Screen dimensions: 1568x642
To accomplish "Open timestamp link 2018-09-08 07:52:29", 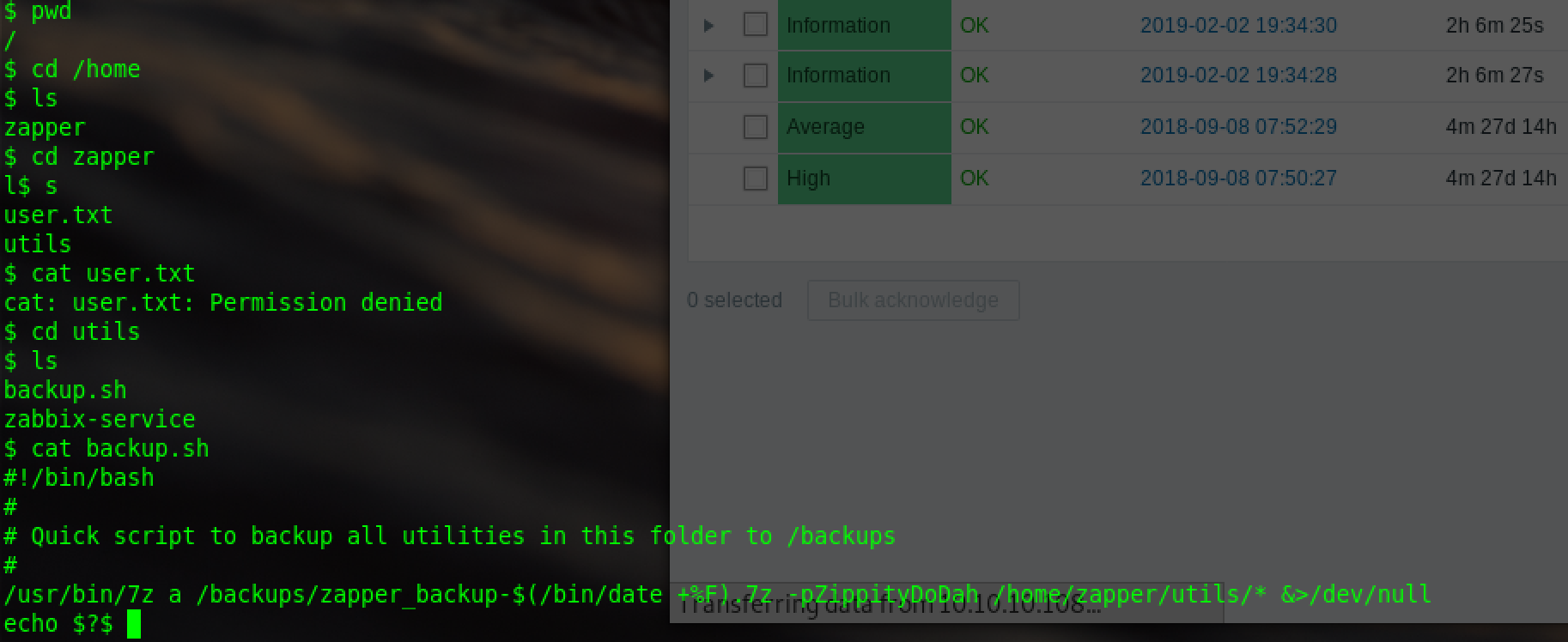I will coord(1238,127).
